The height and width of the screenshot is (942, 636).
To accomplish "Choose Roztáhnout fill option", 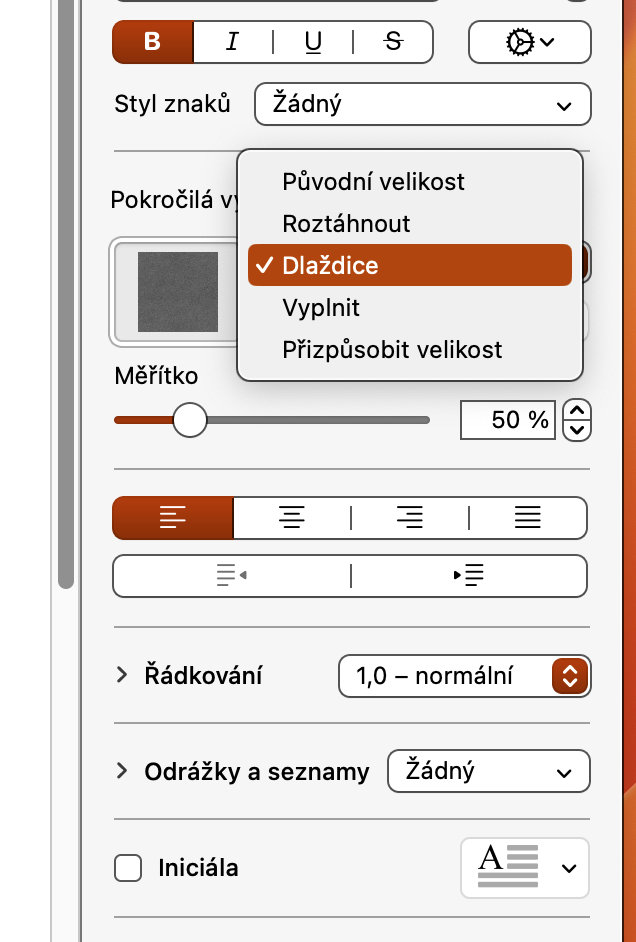I will pos(346,224).
